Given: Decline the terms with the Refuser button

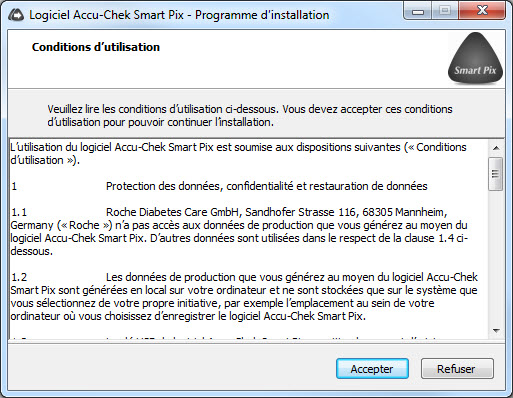Looking at the screenshot, I should (x=457, y=369).
